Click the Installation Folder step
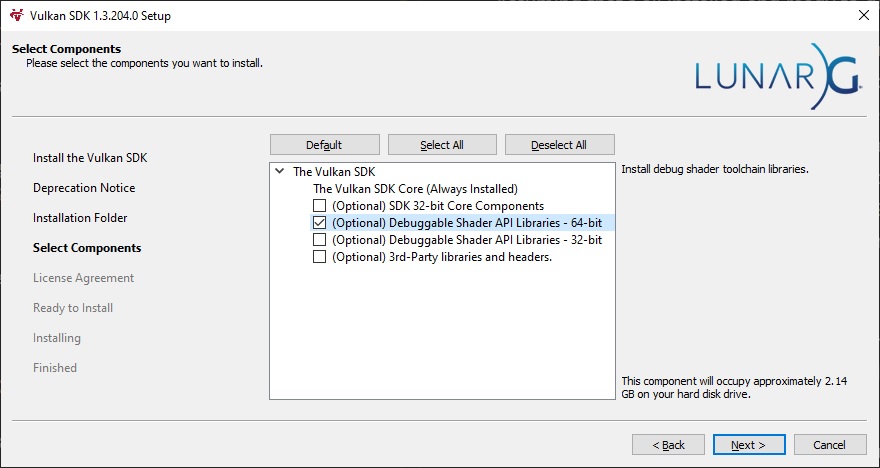The width and height of the screenshot is (880, 468). click(80, 218)
